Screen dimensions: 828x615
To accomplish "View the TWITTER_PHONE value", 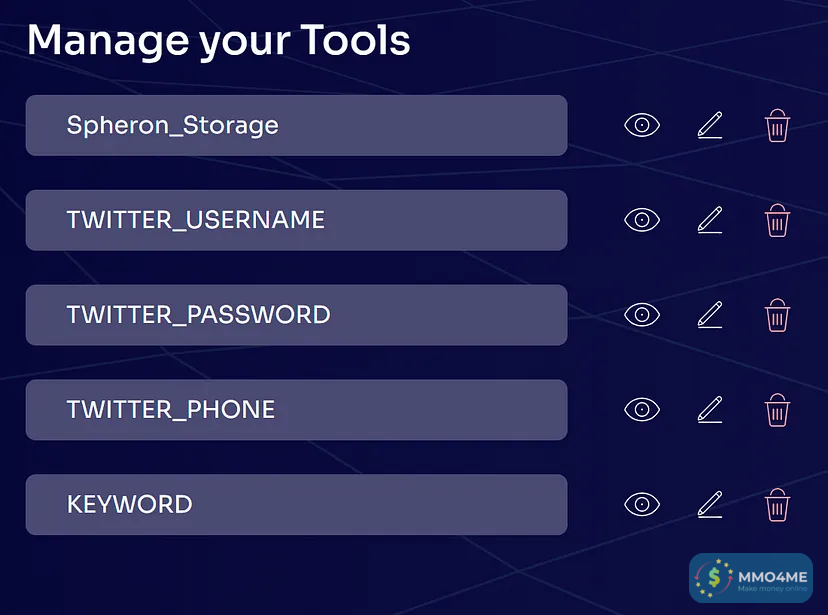I will coord(642,409).
